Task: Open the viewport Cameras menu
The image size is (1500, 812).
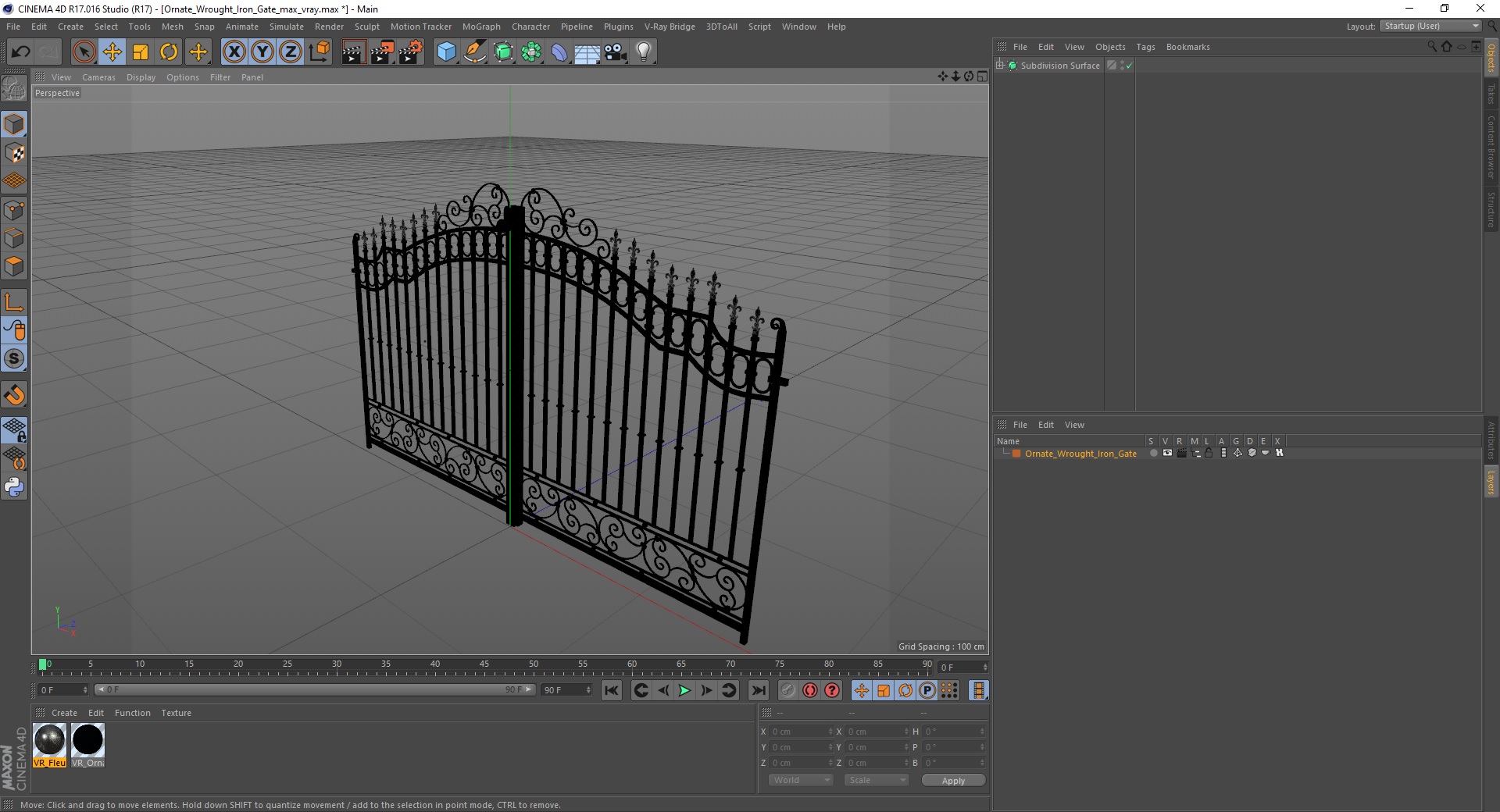Action: 98,77
